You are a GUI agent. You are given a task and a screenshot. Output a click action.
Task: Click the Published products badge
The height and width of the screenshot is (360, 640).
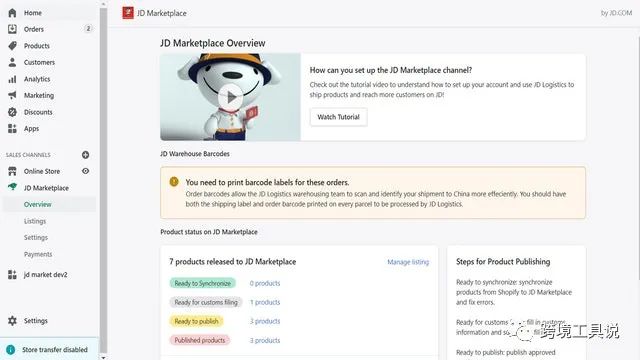(x=200, y=340)
